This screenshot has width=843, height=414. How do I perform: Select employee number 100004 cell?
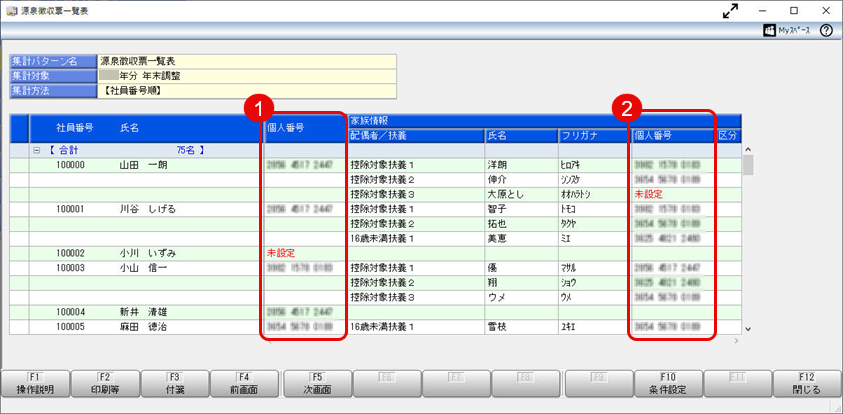pyautogui.click(x=70, y=312)
